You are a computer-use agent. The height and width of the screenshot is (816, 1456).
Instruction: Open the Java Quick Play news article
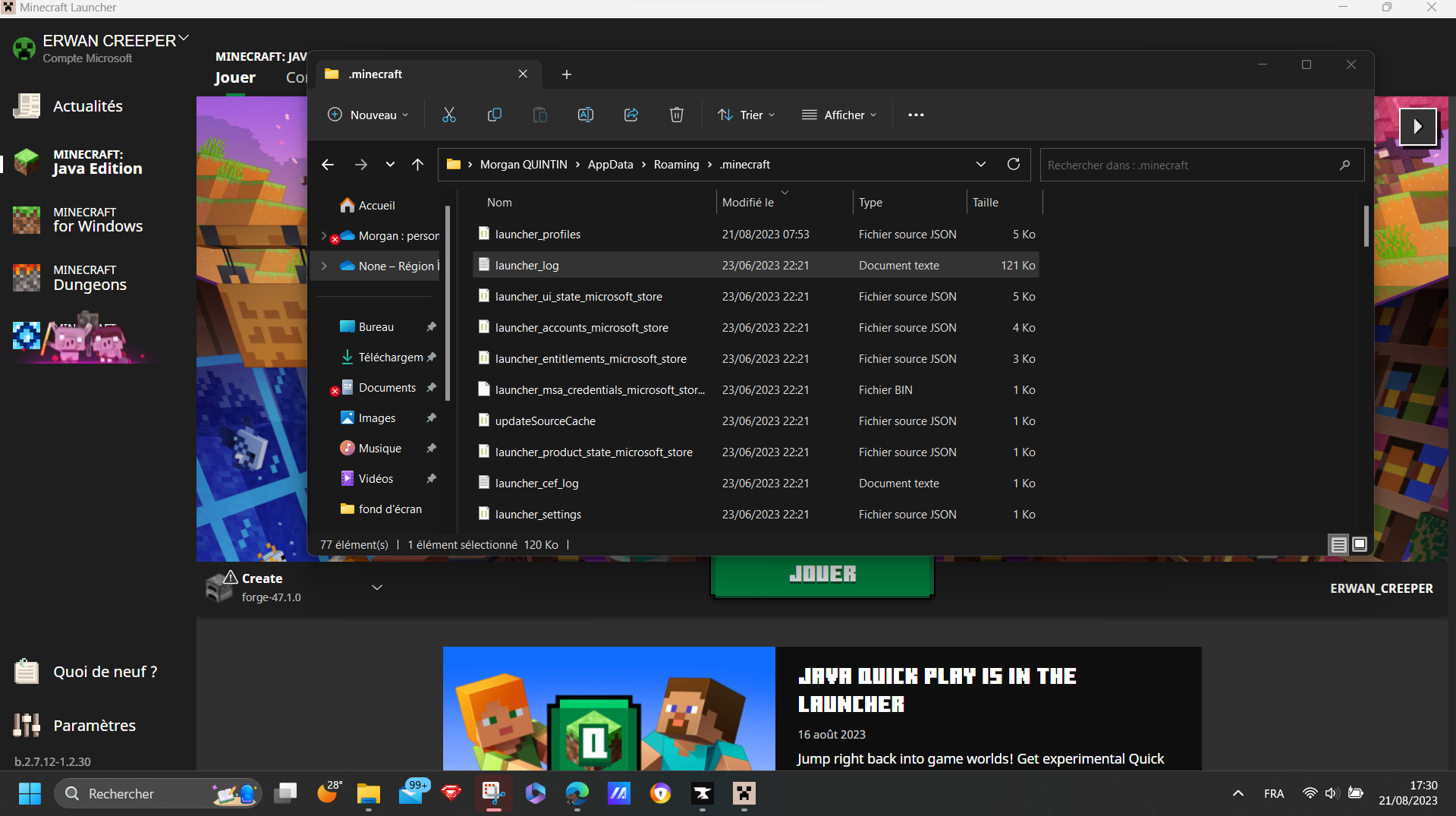822,707
